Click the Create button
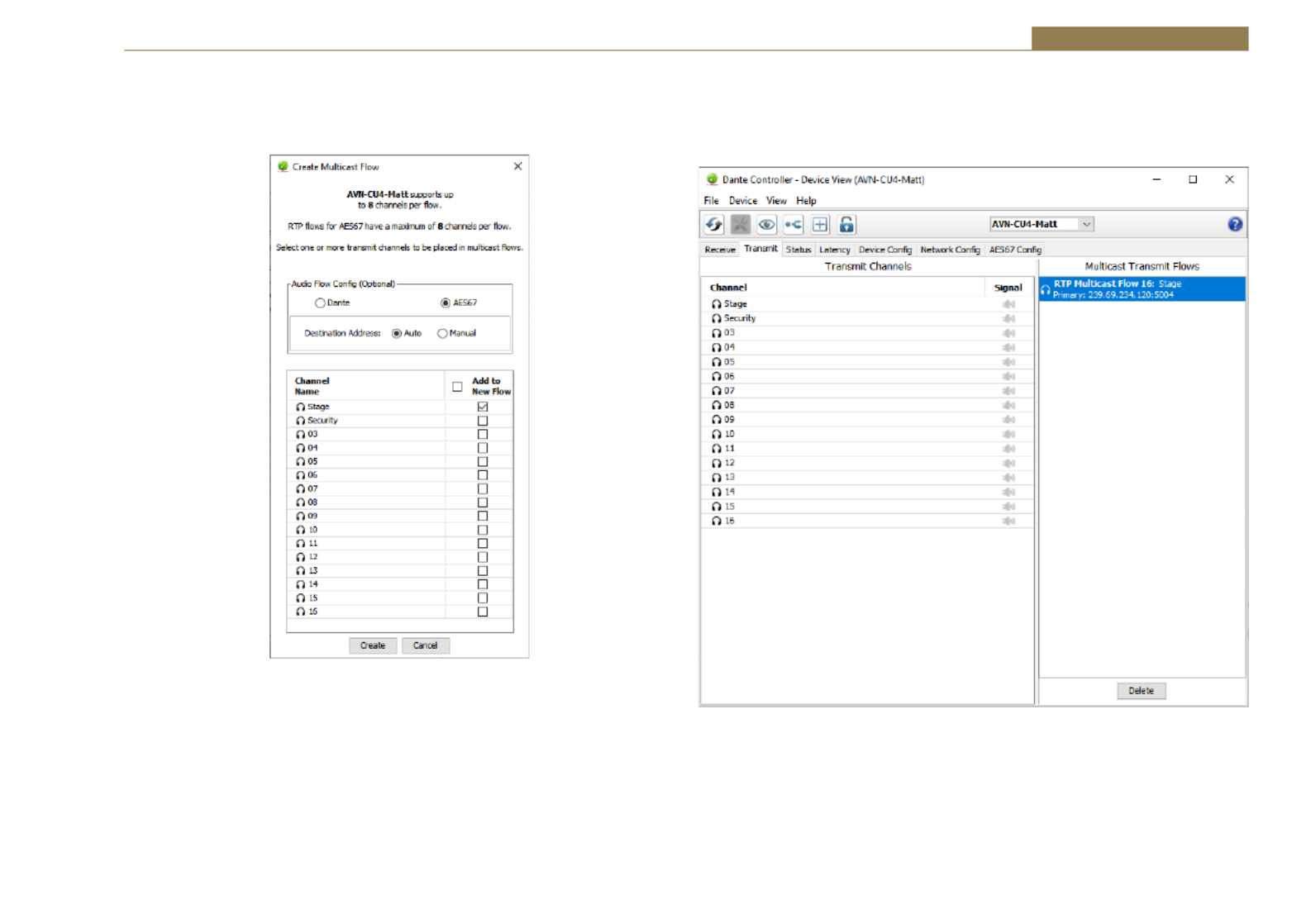Image resolution: width=1311 pixels, height=924 pixels. [373, 645]
